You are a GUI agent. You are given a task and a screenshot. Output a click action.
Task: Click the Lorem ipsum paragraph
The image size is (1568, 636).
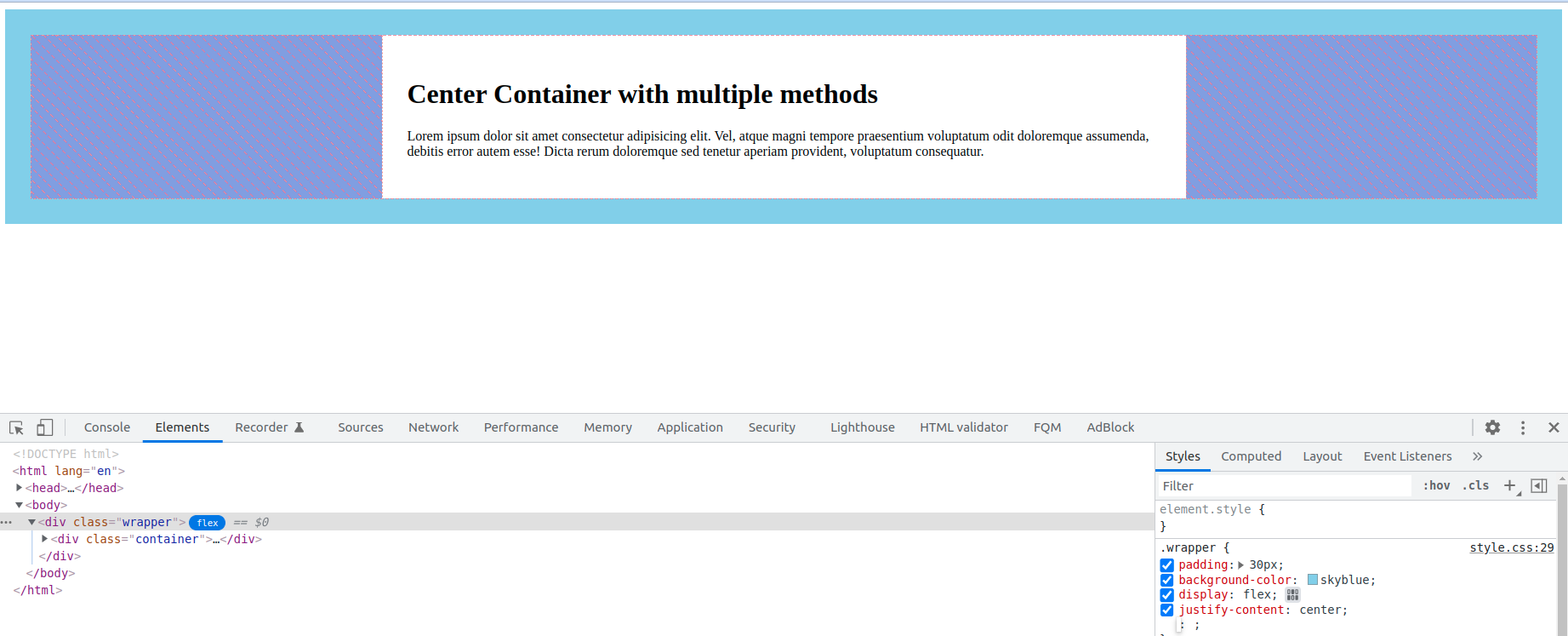778,144
